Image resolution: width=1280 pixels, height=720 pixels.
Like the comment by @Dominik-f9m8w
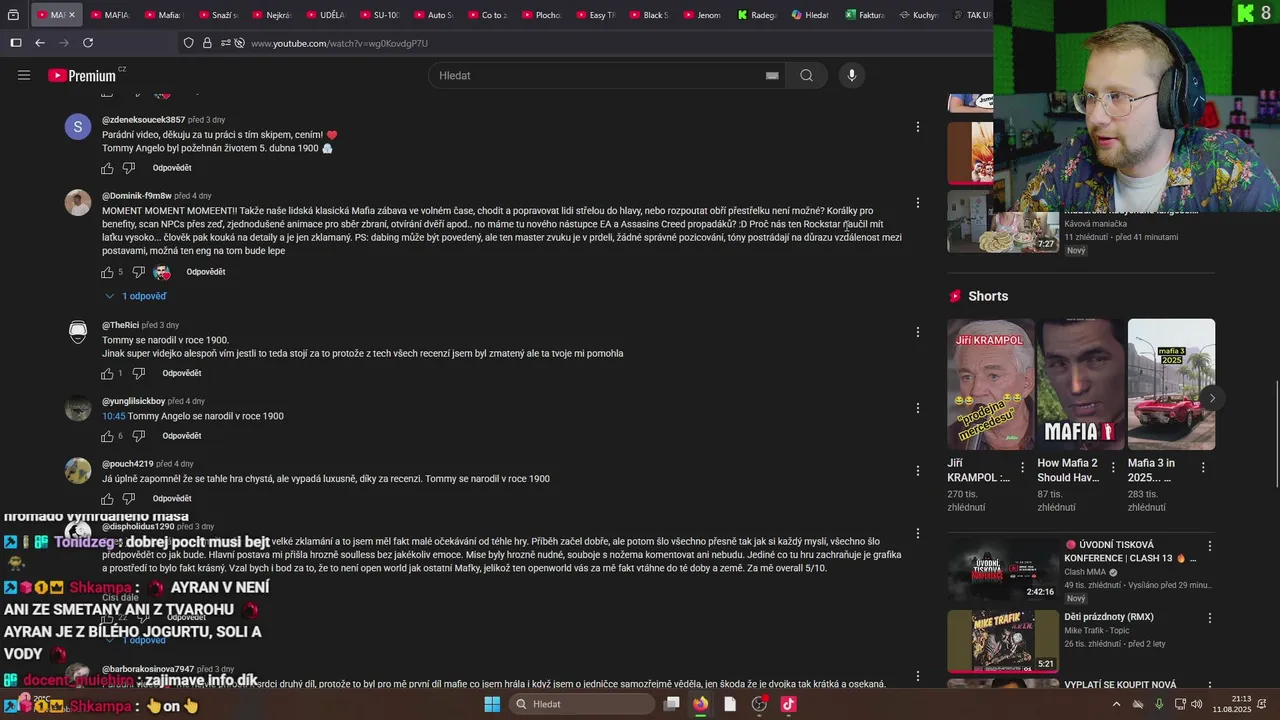pos(107,272)
